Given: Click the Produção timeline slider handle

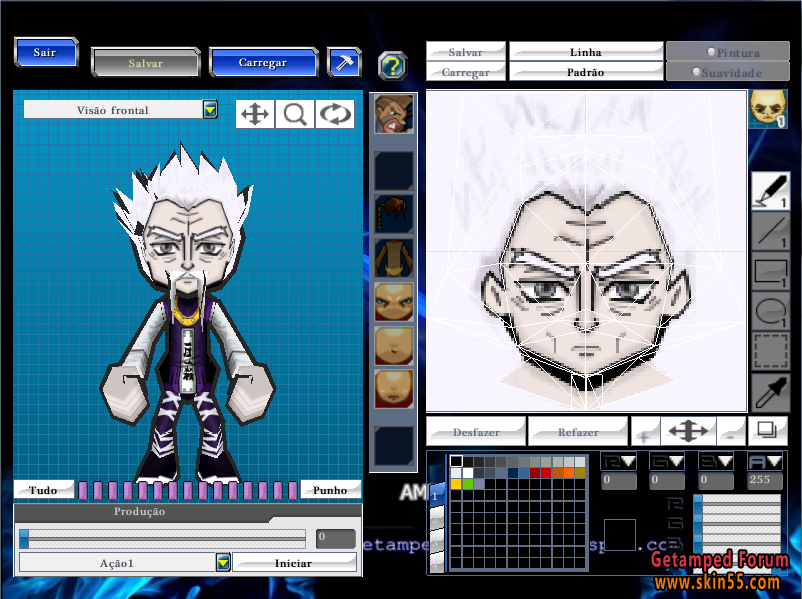Looking at the screenshot, I should (24, 539).
